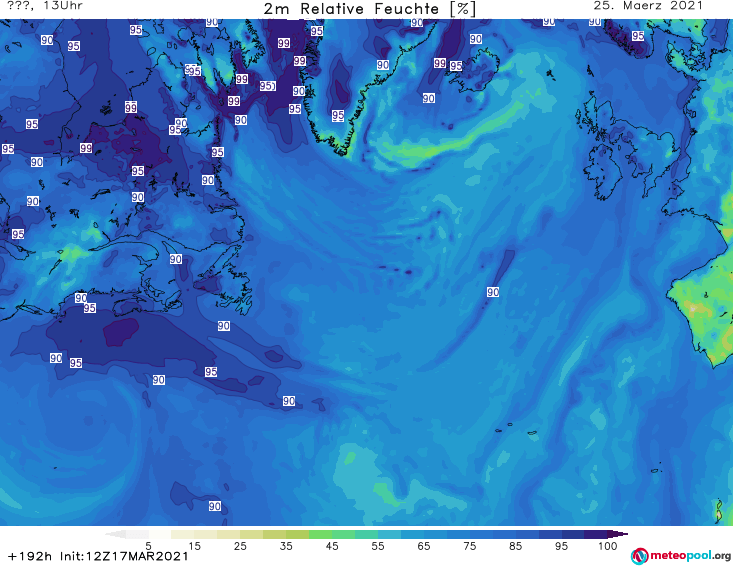Click the meteopool logo icon
The height and width of the screenshot is (566, 733).
639,556
